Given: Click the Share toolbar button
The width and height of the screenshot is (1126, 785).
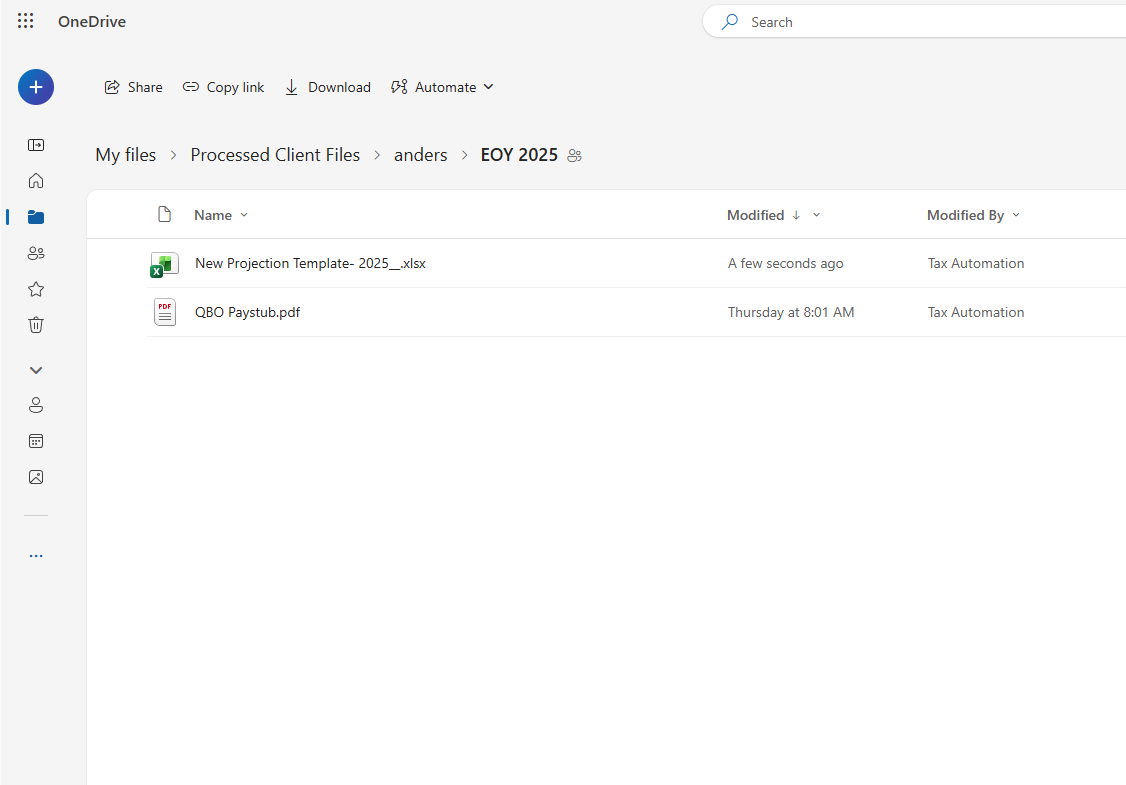Looking at the screenshot, I should 133,87.
